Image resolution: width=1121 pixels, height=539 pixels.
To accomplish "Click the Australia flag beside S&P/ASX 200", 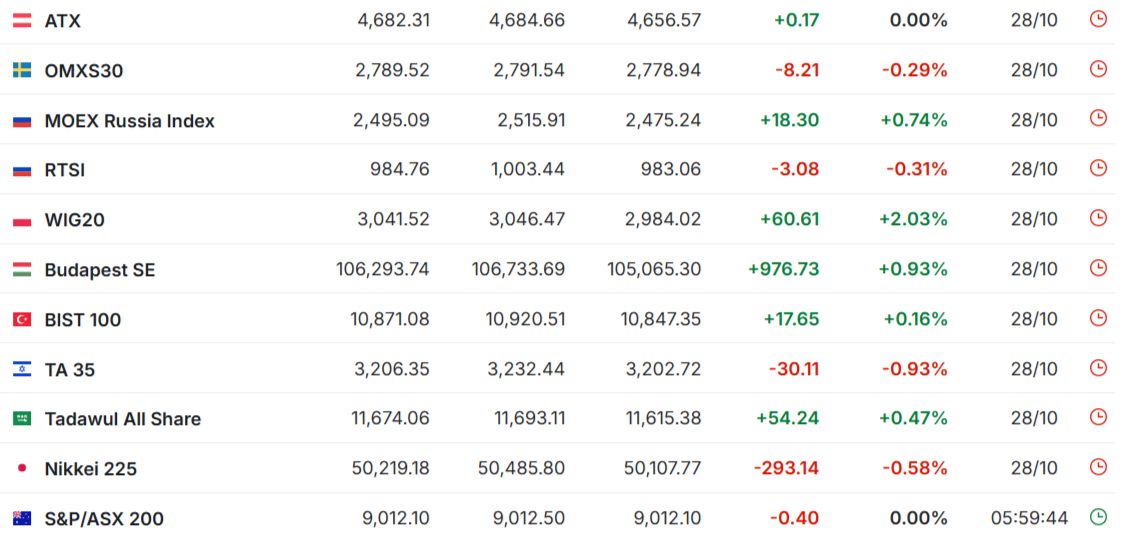I will [22, 518].
